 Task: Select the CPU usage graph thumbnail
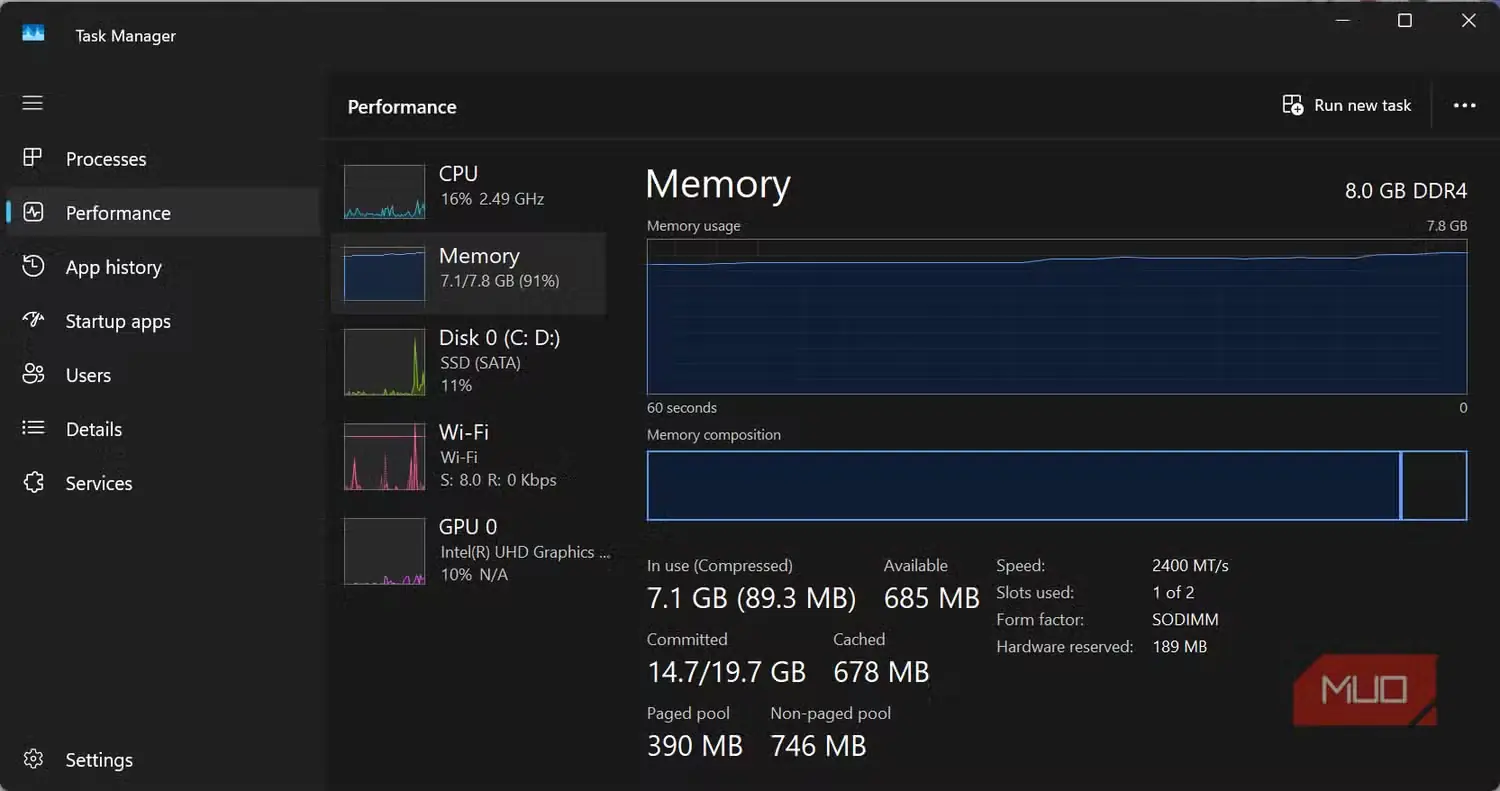coord(385,192)
